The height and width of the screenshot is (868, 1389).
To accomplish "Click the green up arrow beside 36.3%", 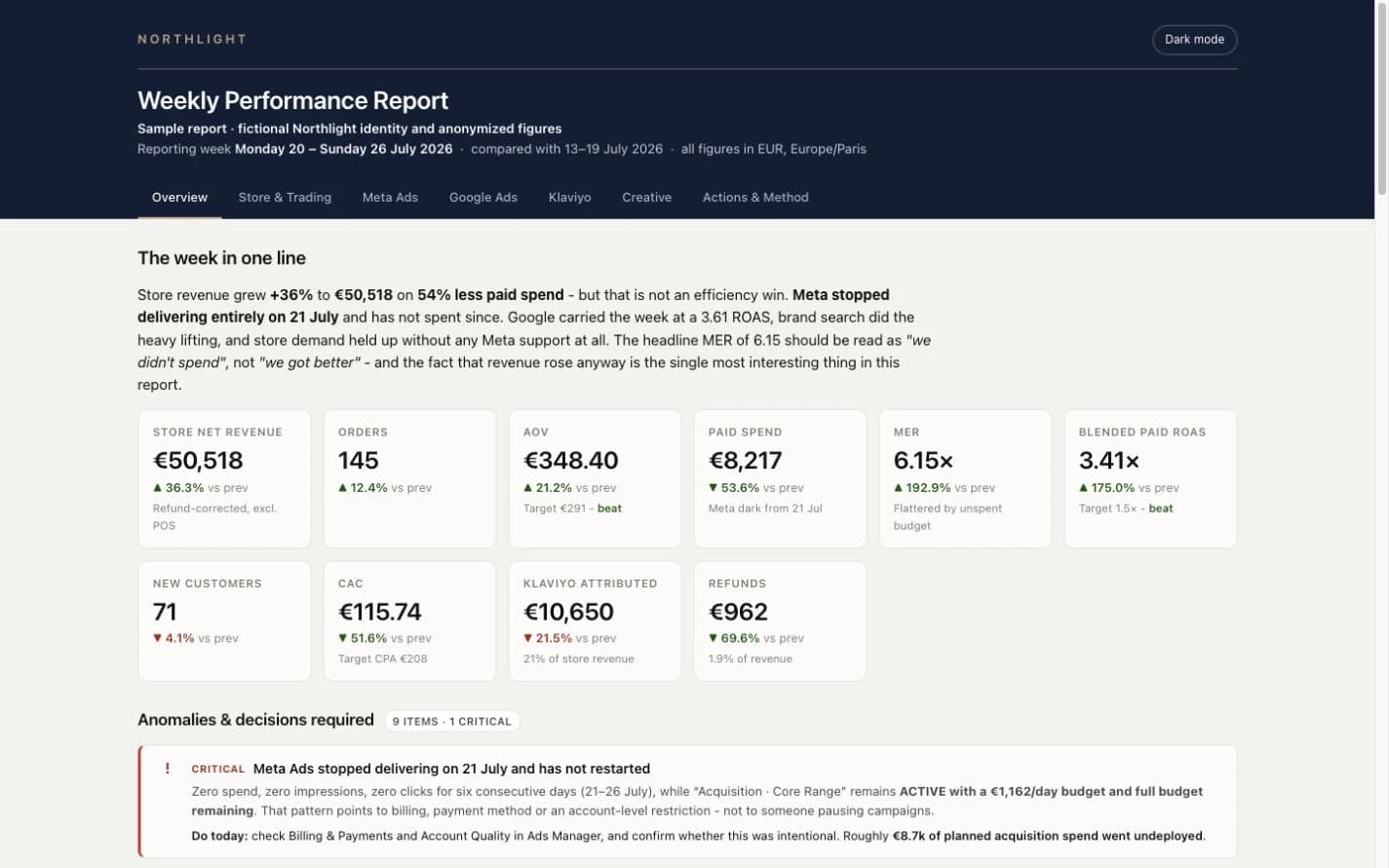I will (x=157, y=488).
